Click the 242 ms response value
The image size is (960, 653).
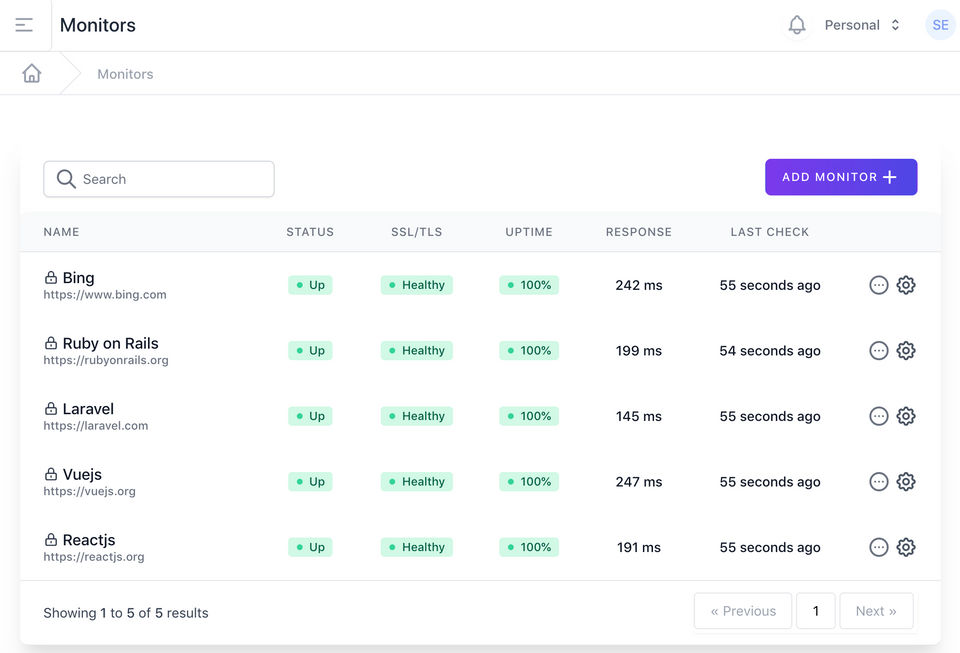[639, 285]
